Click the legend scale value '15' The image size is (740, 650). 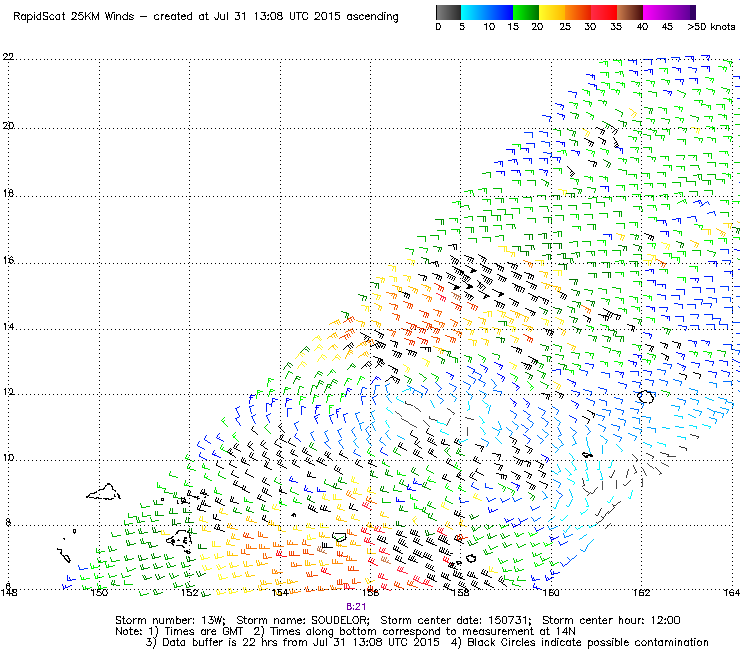point(513,27)
